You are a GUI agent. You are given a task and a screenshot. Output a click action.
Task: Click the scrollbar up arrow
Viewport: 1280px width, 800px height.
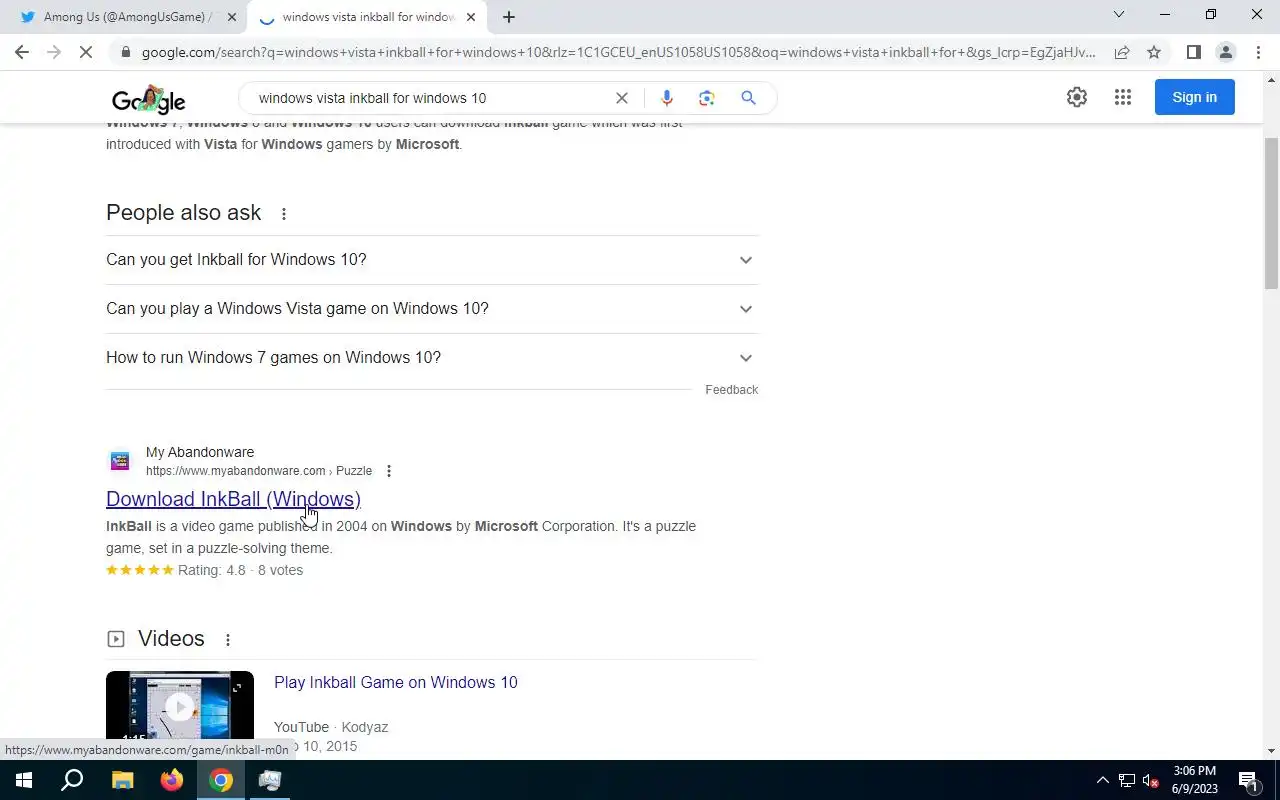(1272, 78)
